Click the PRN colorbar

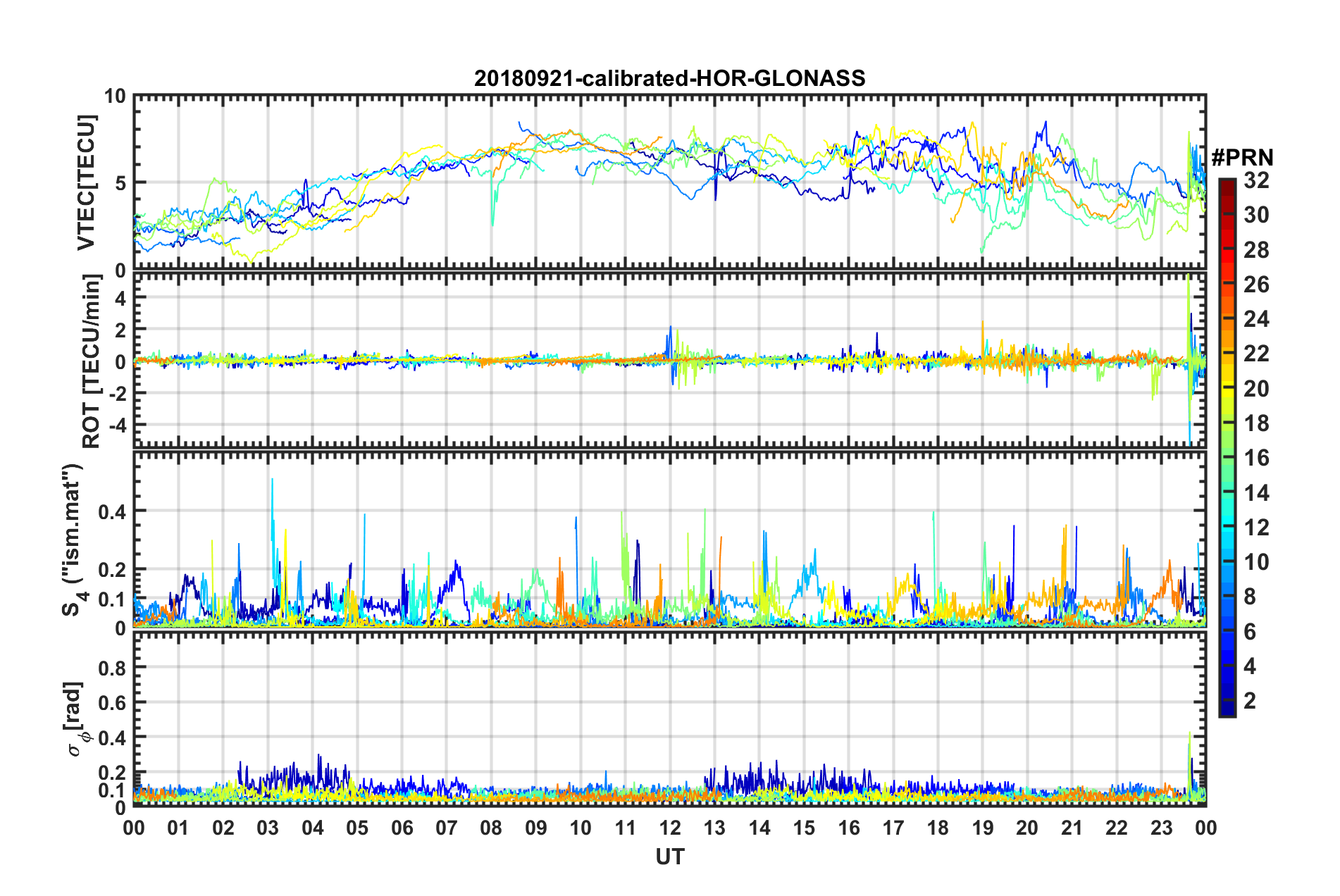coord(1227,447)
